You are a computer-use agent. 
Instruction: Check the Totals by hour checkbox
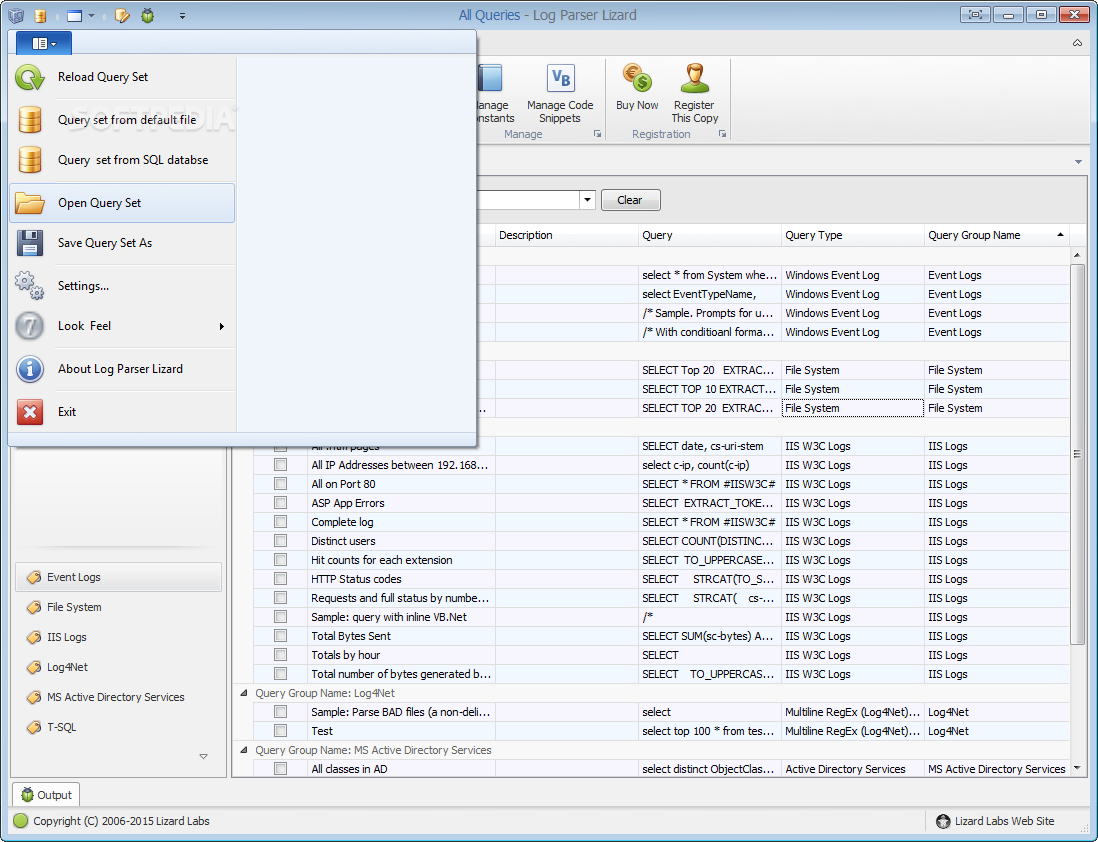281,654
